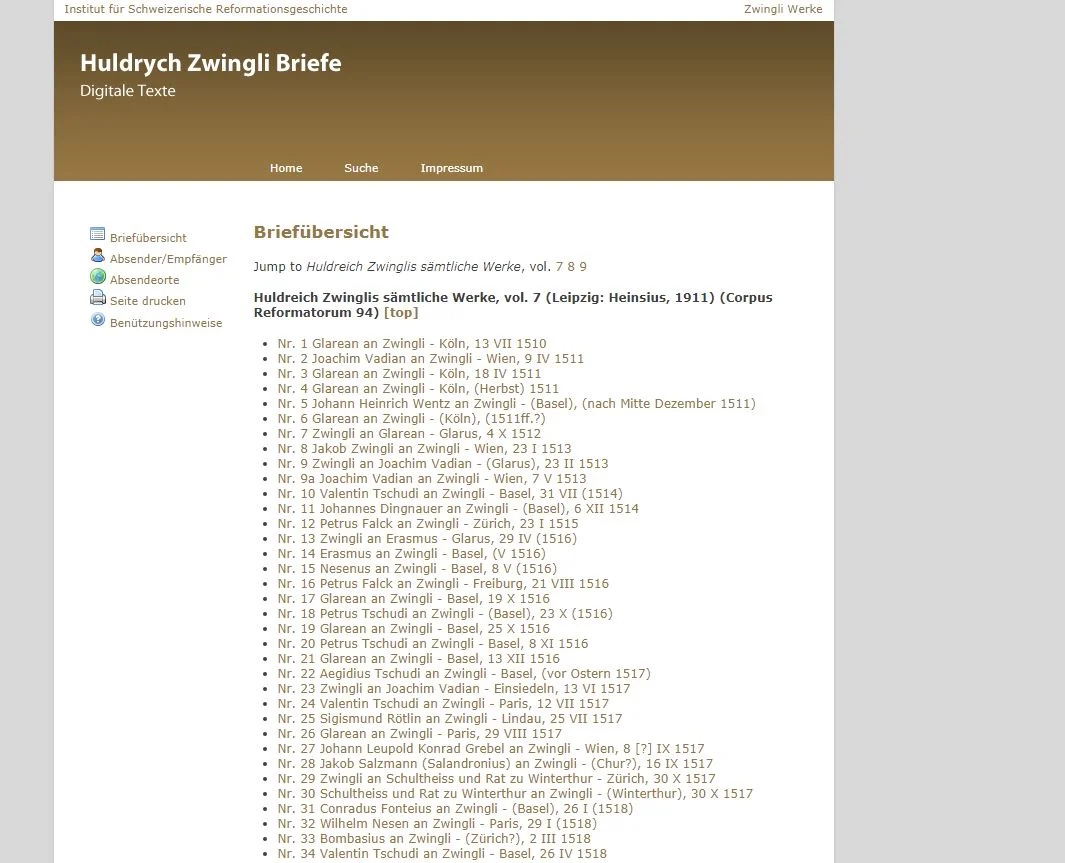
Task: Open letter Nr. 13 Zwingli an Erasmus
Action: point(427,539)
